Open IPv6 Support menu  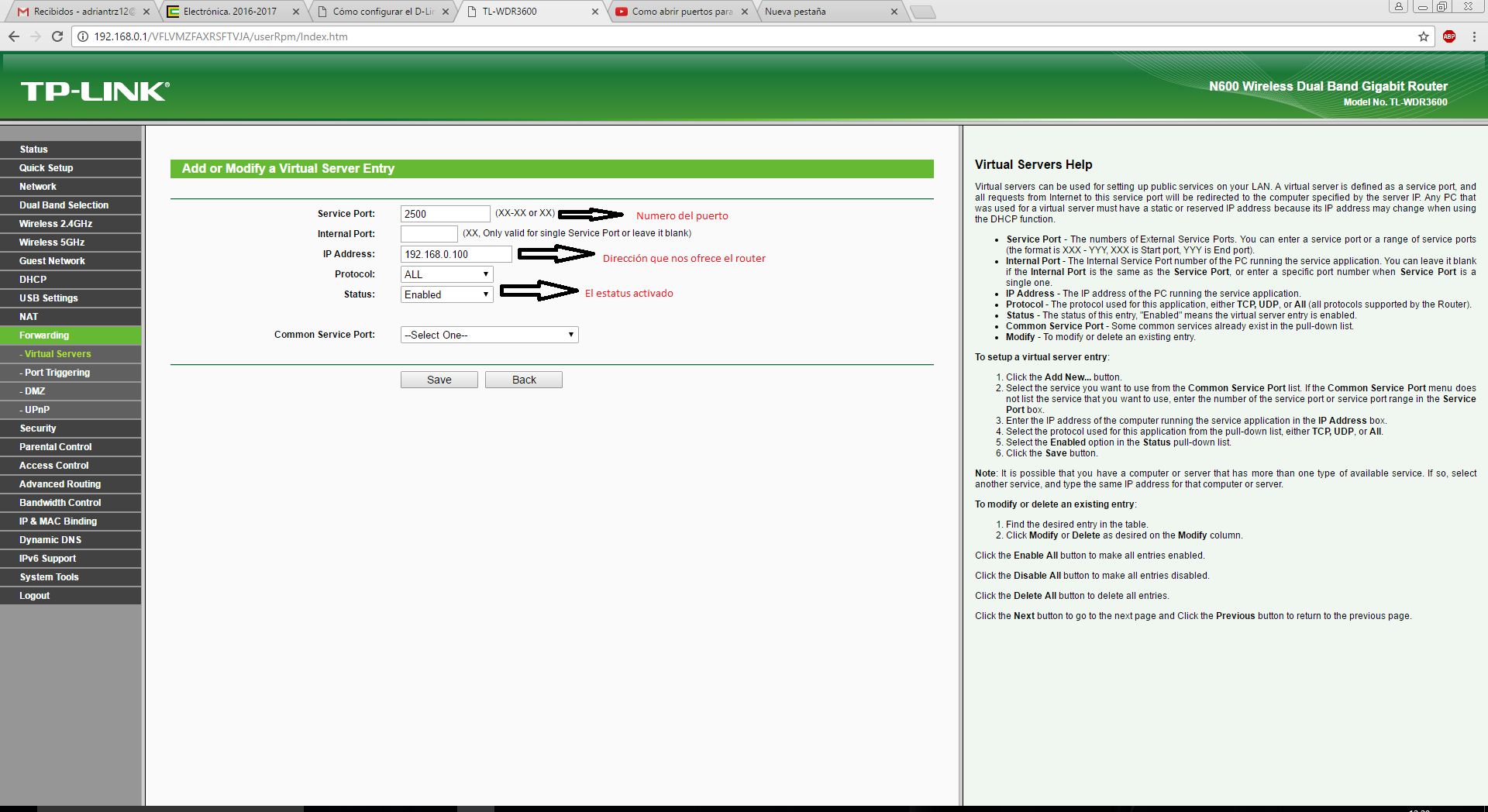coord(71,559)
